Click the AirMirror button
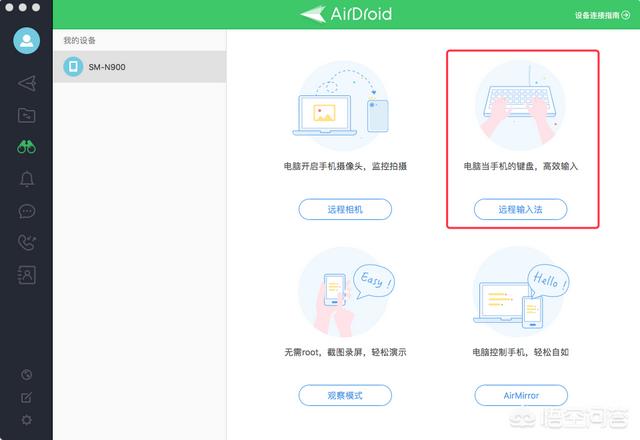 coord(520,395)
